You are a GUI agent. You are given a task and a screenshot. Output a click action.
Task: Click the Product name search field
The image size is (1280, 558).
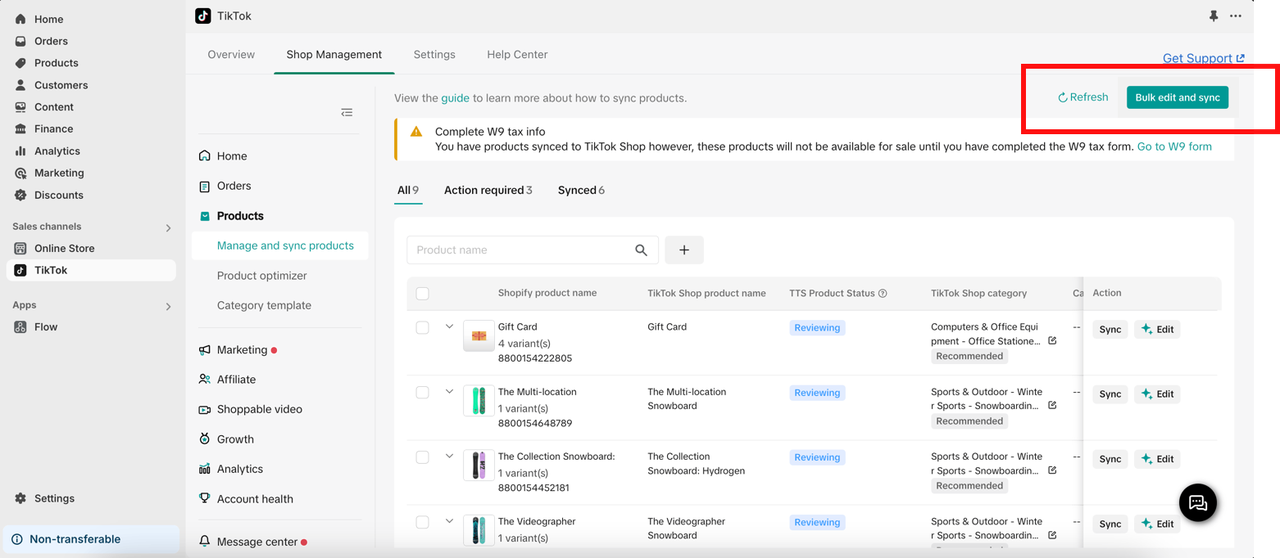tap(520, 250)
